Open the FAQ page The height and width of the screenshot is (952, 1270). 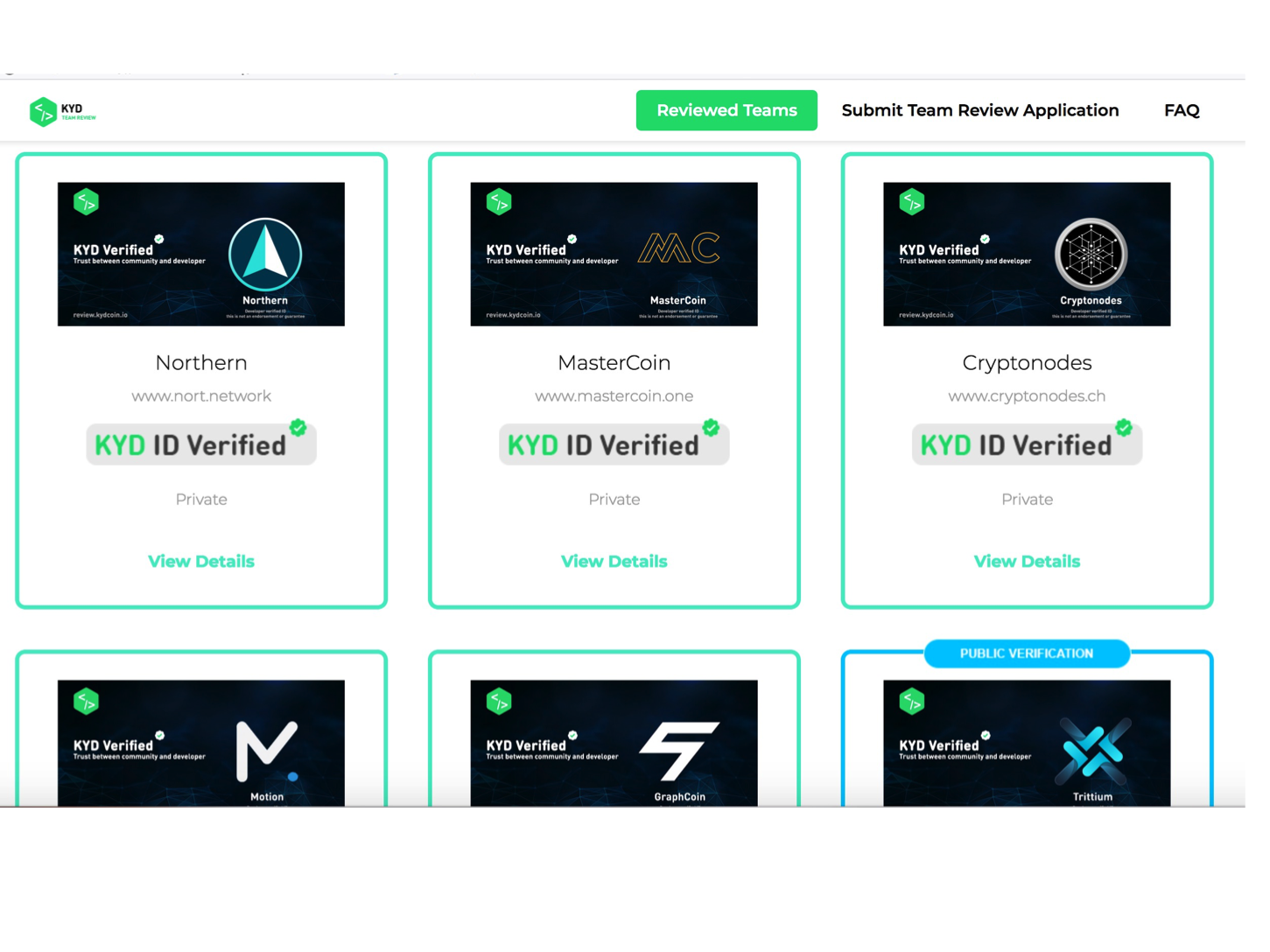click(1182, 110)
